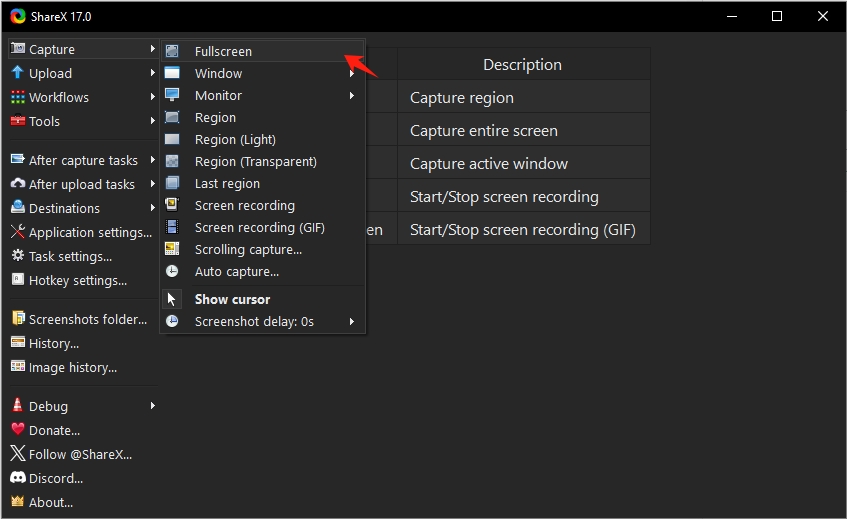Choose Region (Transparent) menu entry
Viewport: 847px width, 519px height.
pyautogui.click(x=263, y=161)
